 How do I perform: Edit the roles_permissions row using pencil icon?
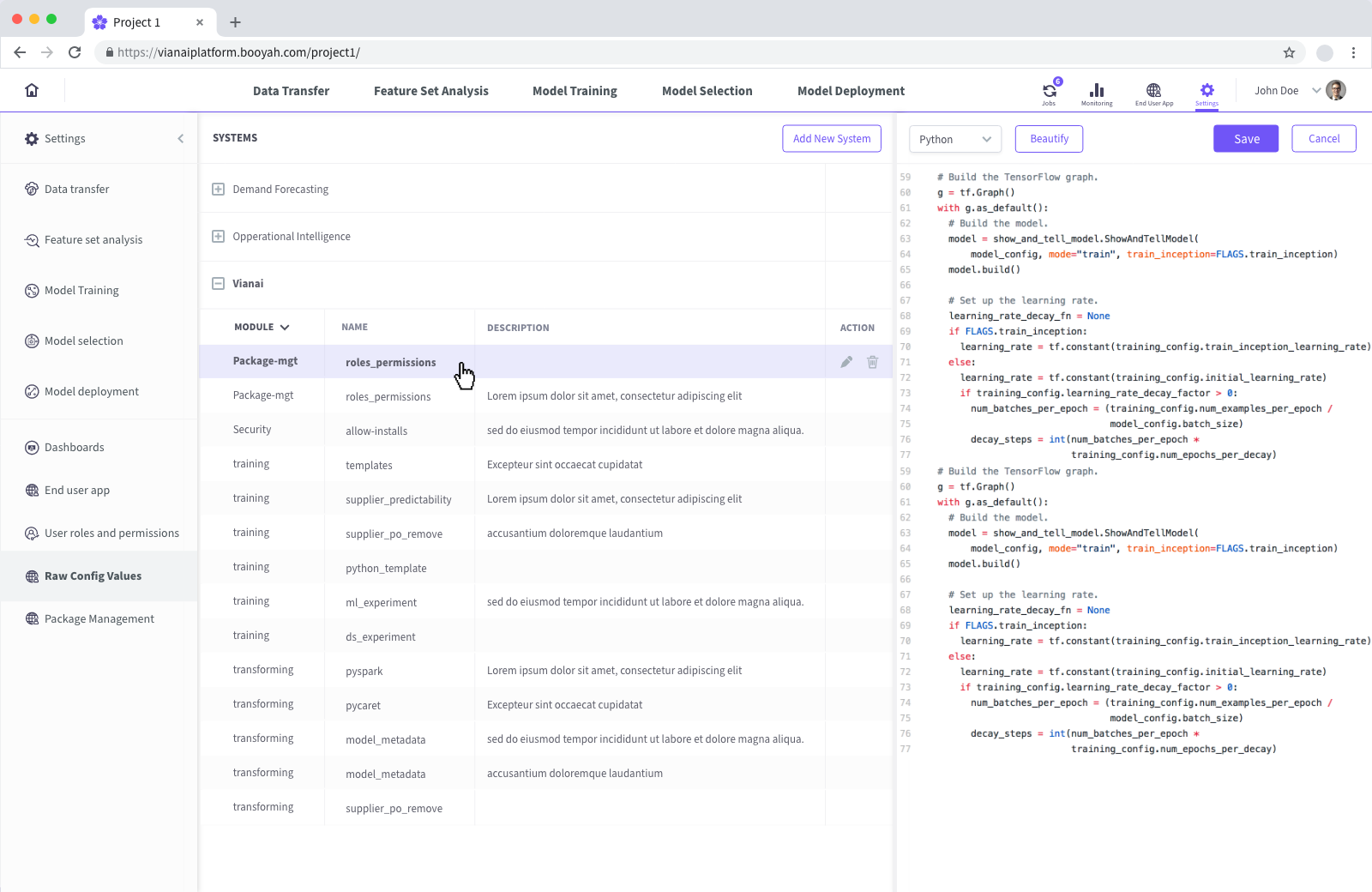pyautogui.click(x=846, y=361)
